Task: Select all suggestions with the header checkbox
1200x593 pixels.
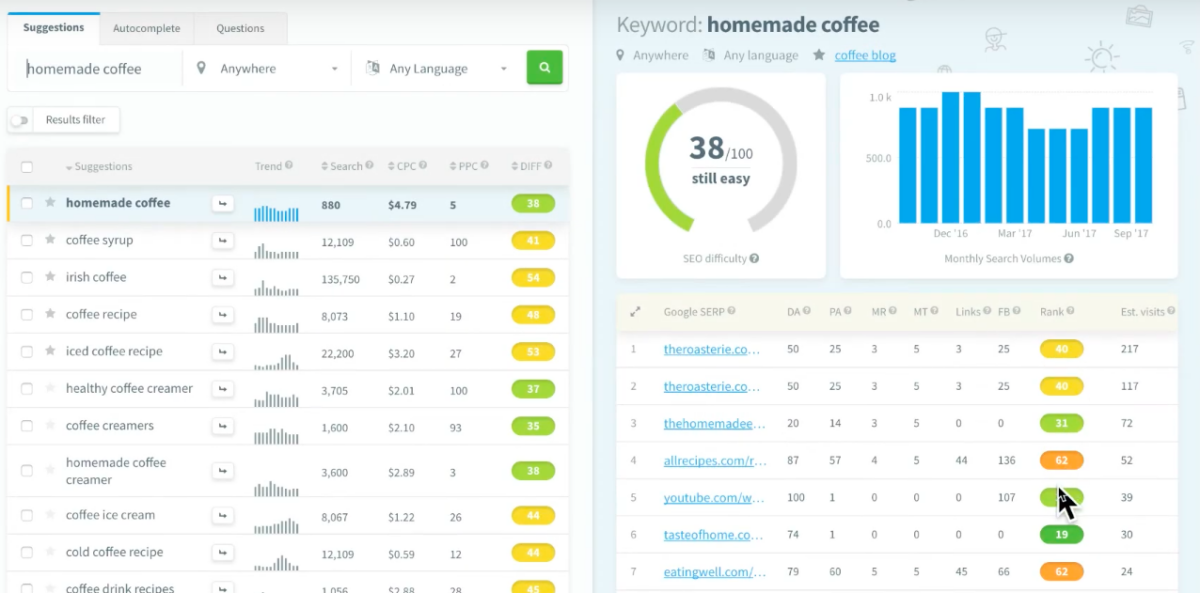Action: [26, 166]
